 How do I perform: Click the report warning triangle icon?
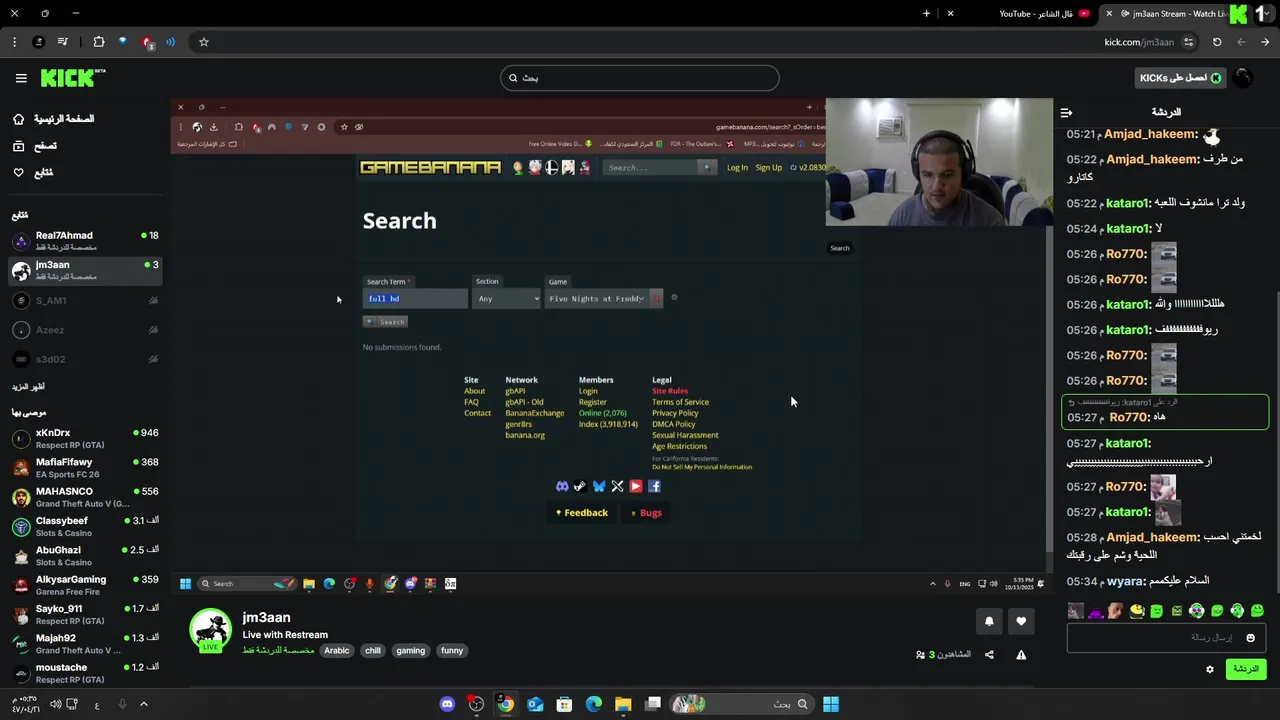[1021, 655]
